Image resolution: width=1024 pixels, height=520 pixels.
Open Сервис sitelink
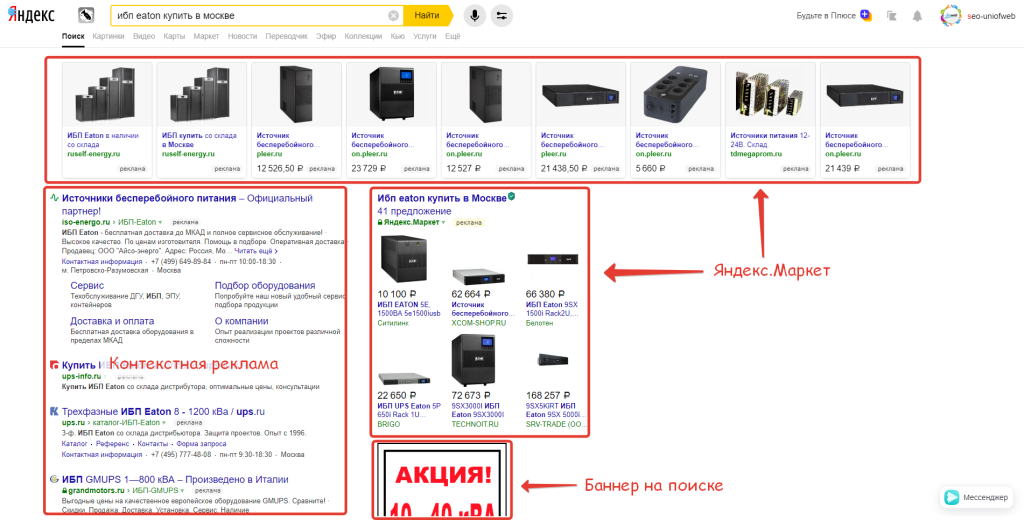click(87, 285)
